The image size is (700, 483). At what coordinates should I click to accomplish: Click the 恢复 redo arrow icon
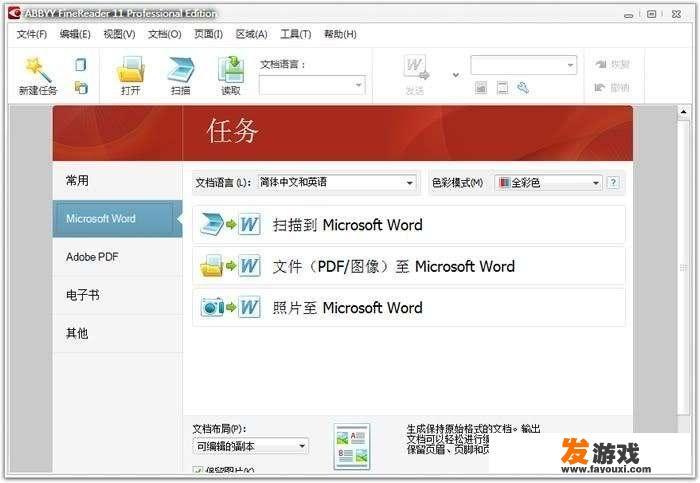pyautogui.click(x=601, y=65)
